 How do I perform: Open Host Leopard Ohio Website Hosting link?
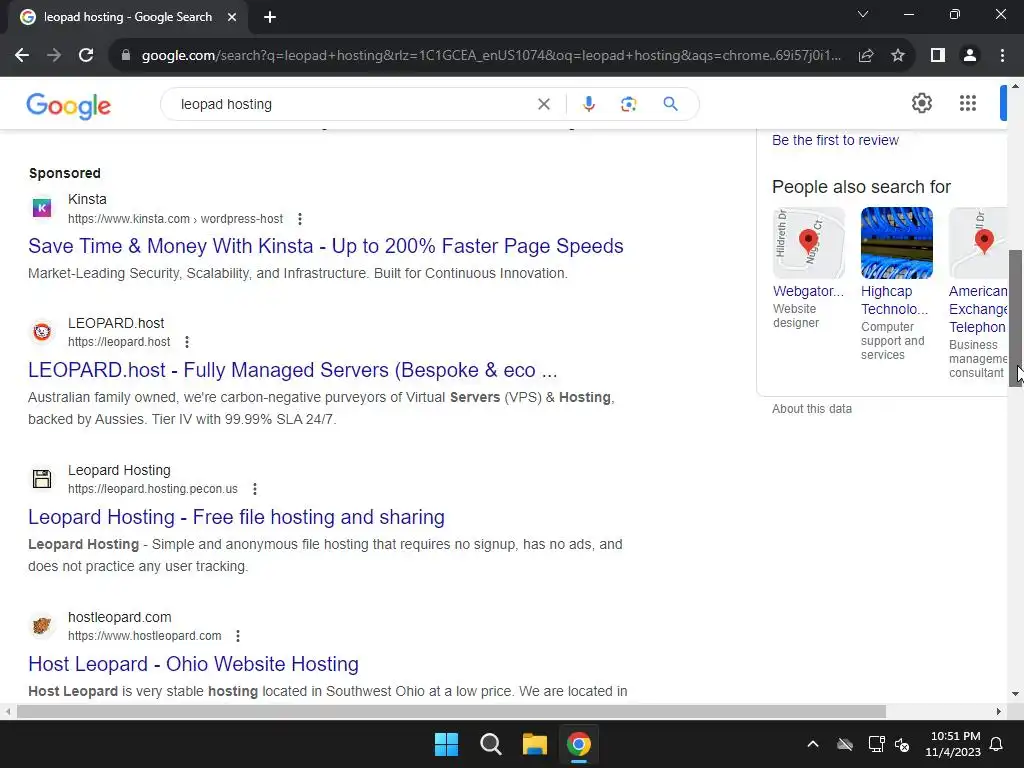(x=193, y=664)
